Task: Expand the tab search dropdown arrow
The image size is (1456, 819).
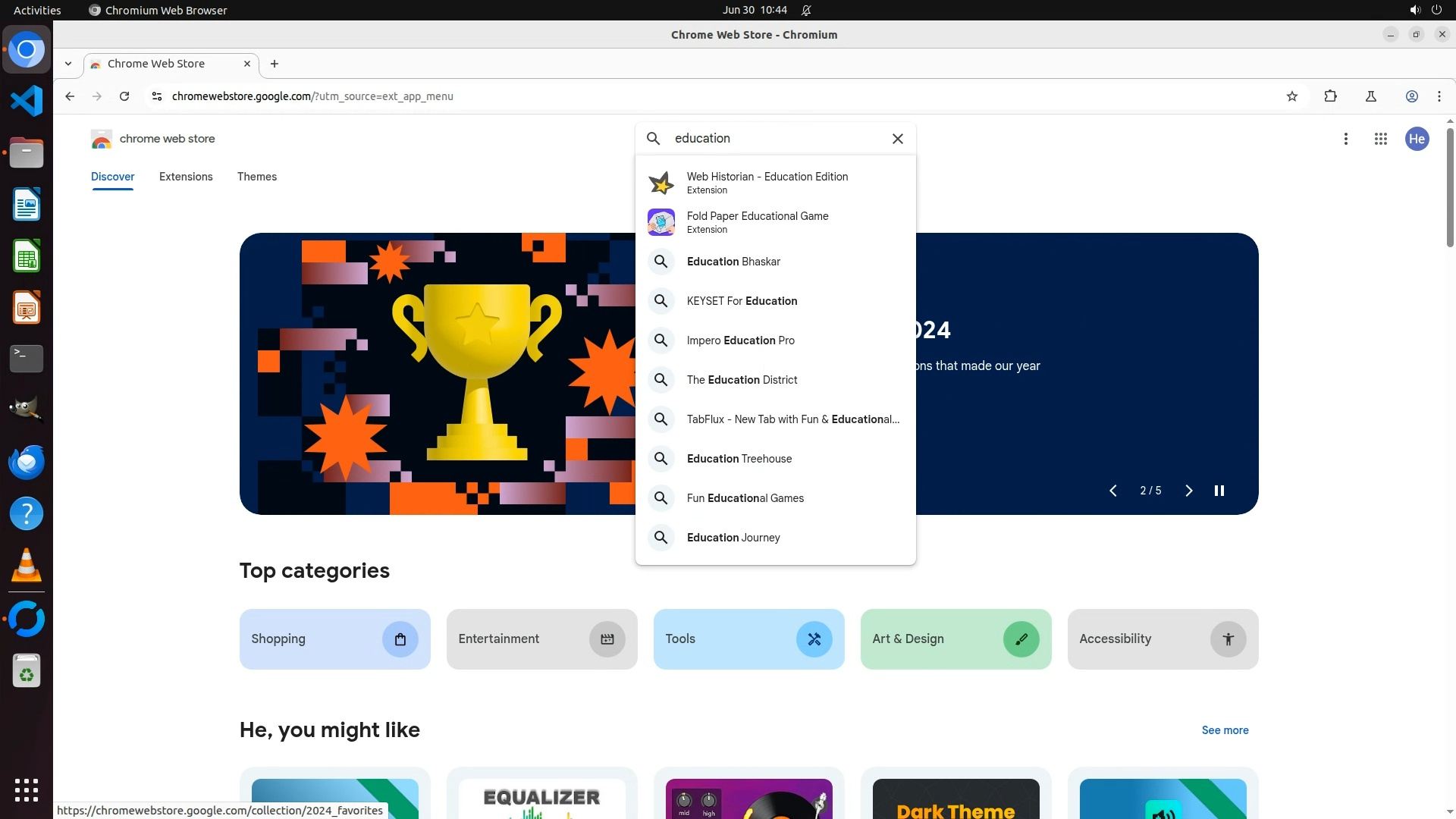Action: tap(68, 64)
